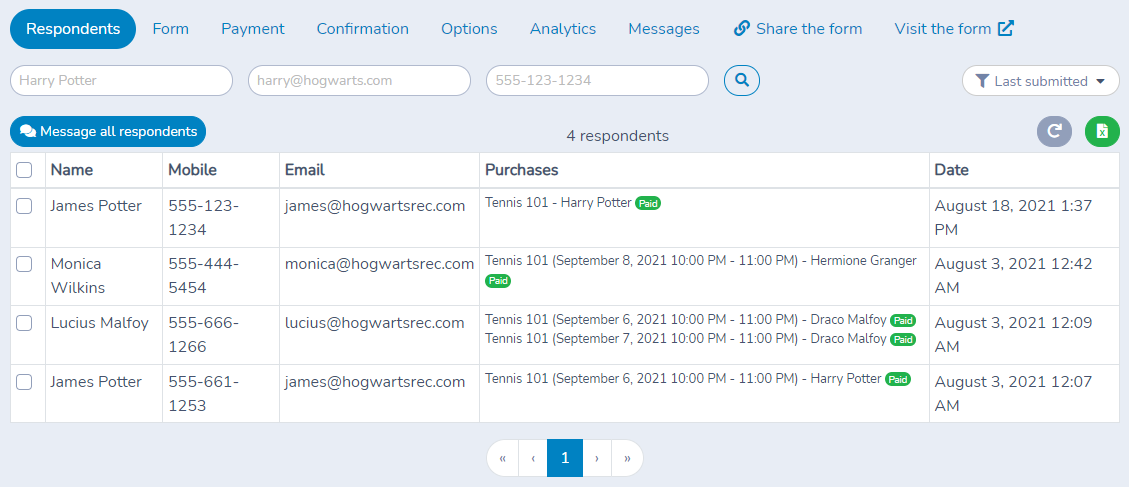Click the Paid badge on Hermione Granger purchase
The image size is (1129, 487).
pos(498,281)
